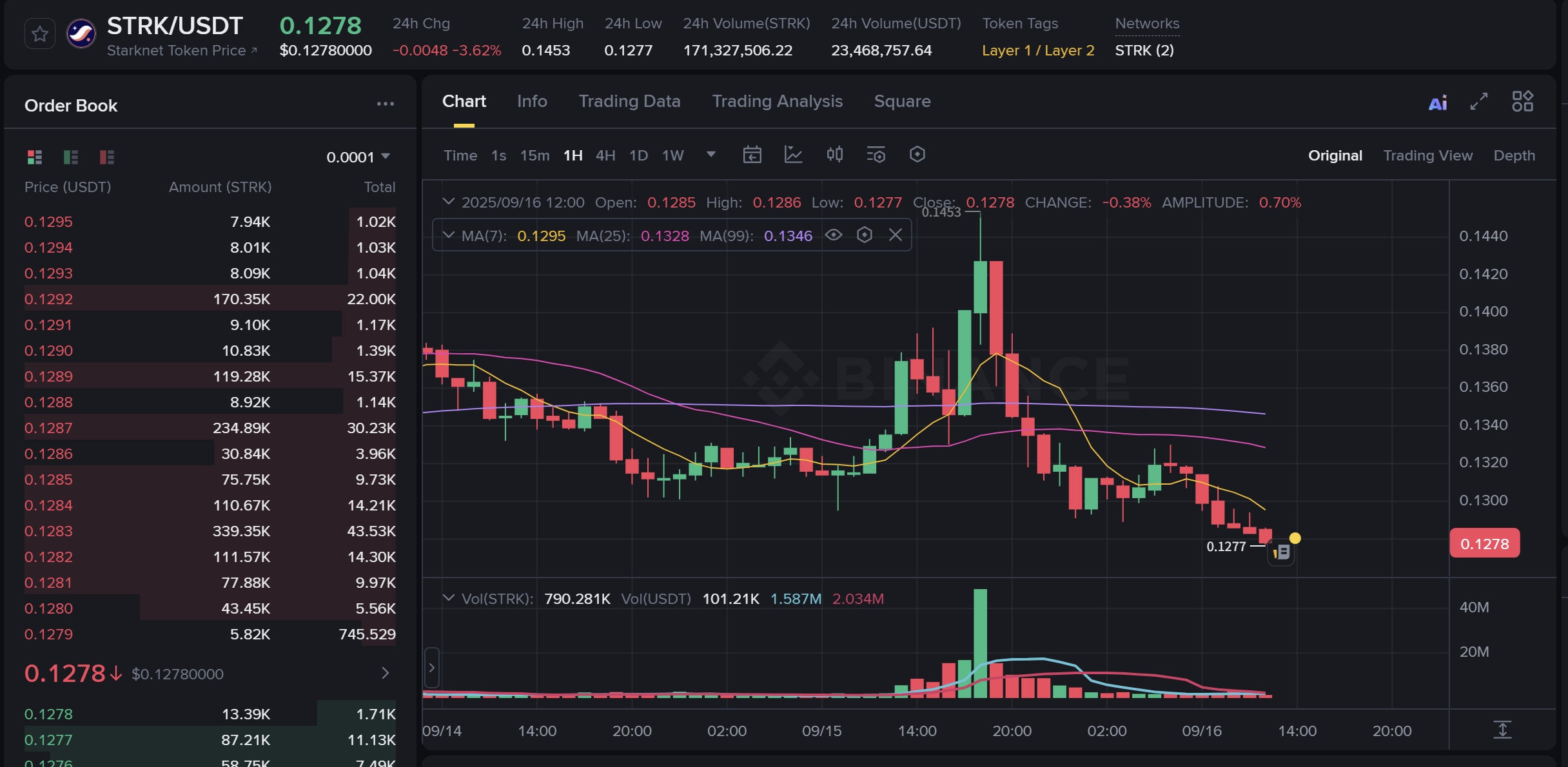The height and width of the screenshot is (767, 1568).
Task: Expand chart to fullscreen
Action: (x=1479, y=101)
